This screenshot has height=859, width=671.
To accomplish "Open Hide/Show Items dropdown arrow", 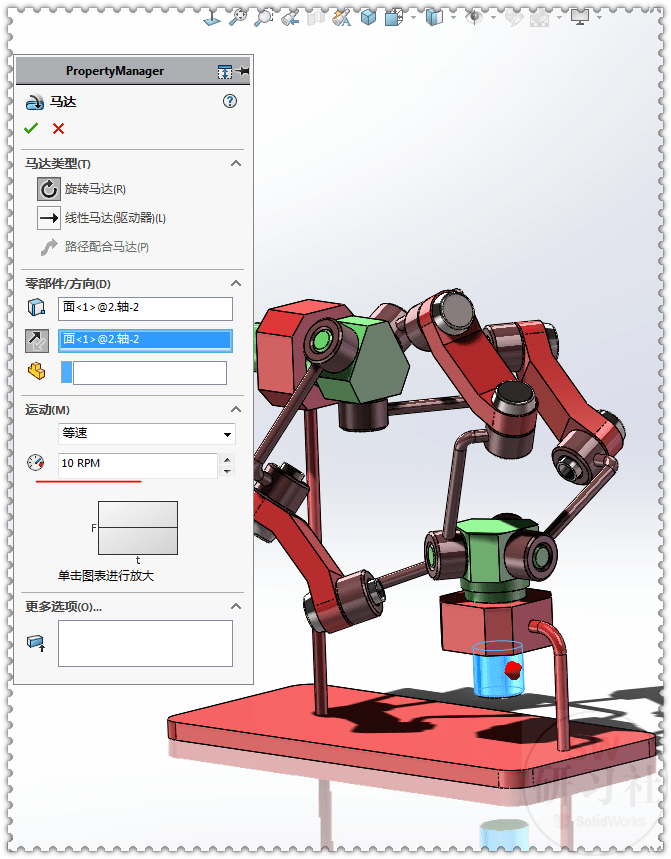I will coord(494,18).
